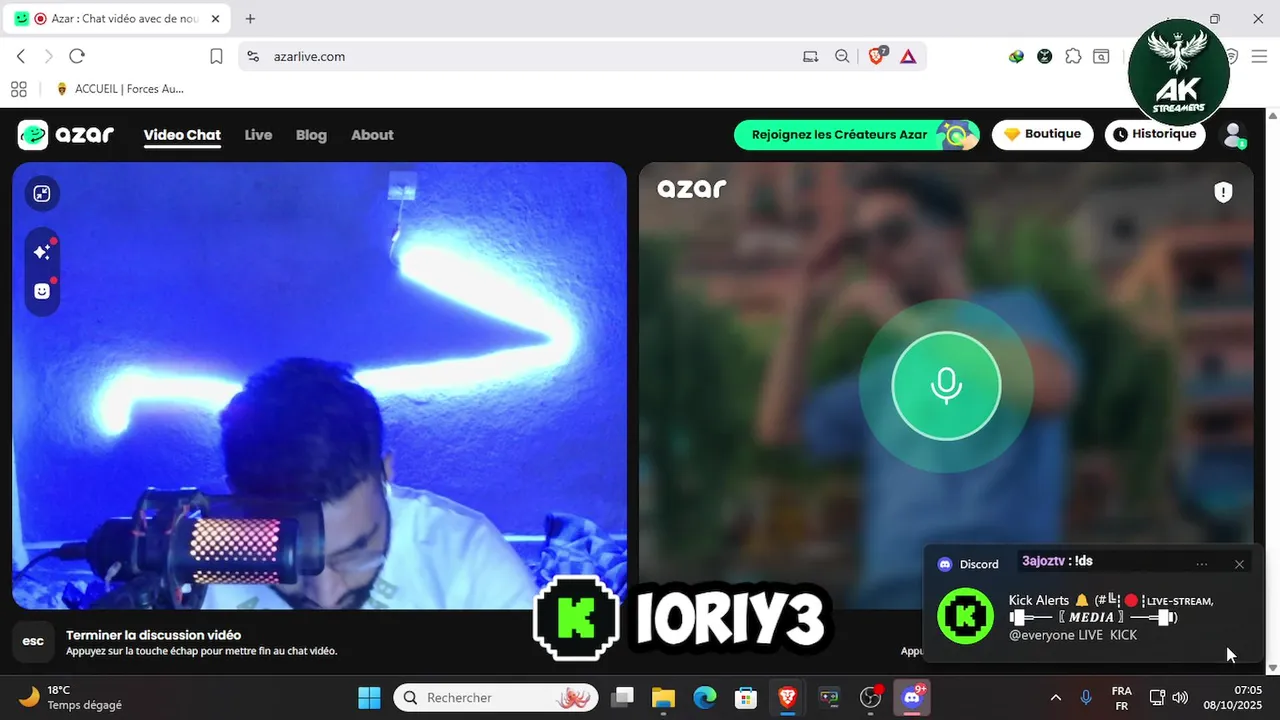
Task: Open the Azar logo home link
Action: tap(66, 135)
